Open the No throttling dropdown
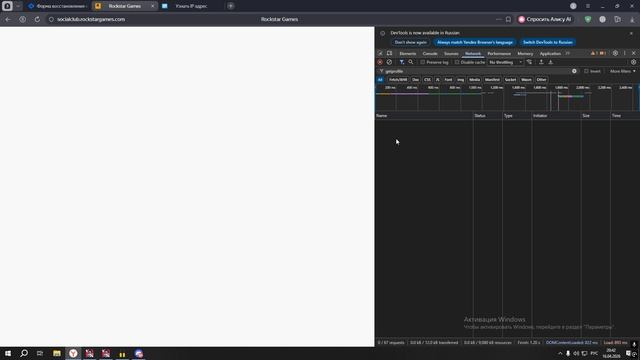Screen dimensions: 640x360 (505, 62)
